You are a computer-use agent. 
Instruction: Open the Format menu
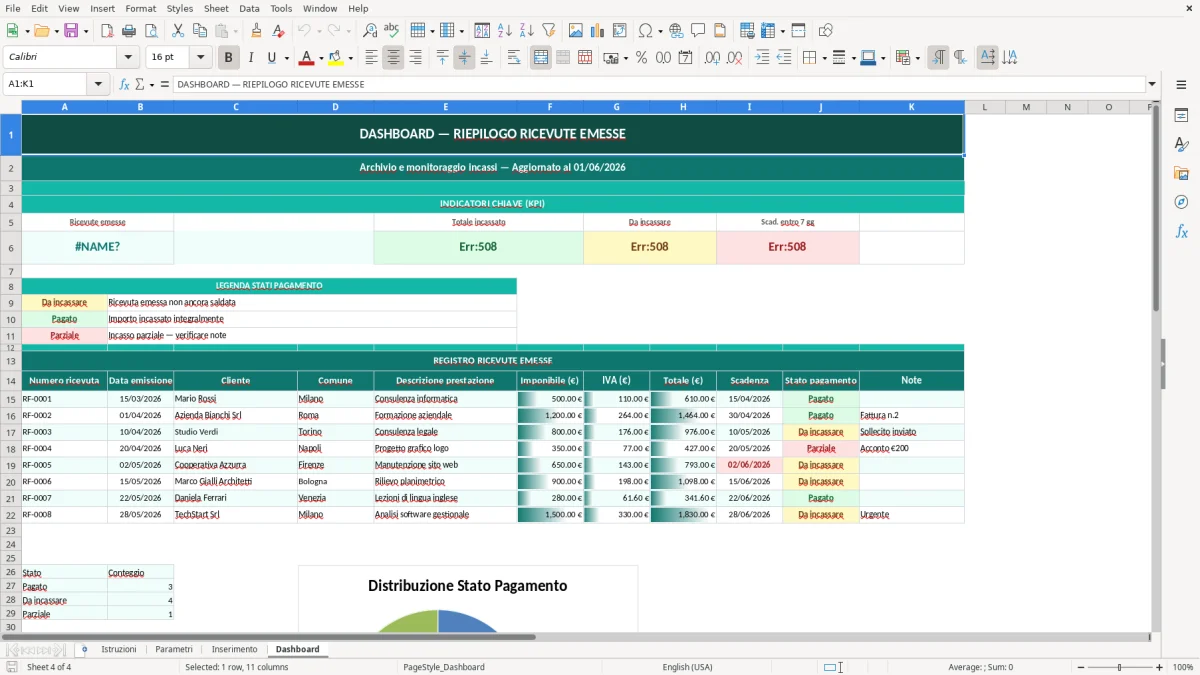pyautogui.click(x=140, y=8)
